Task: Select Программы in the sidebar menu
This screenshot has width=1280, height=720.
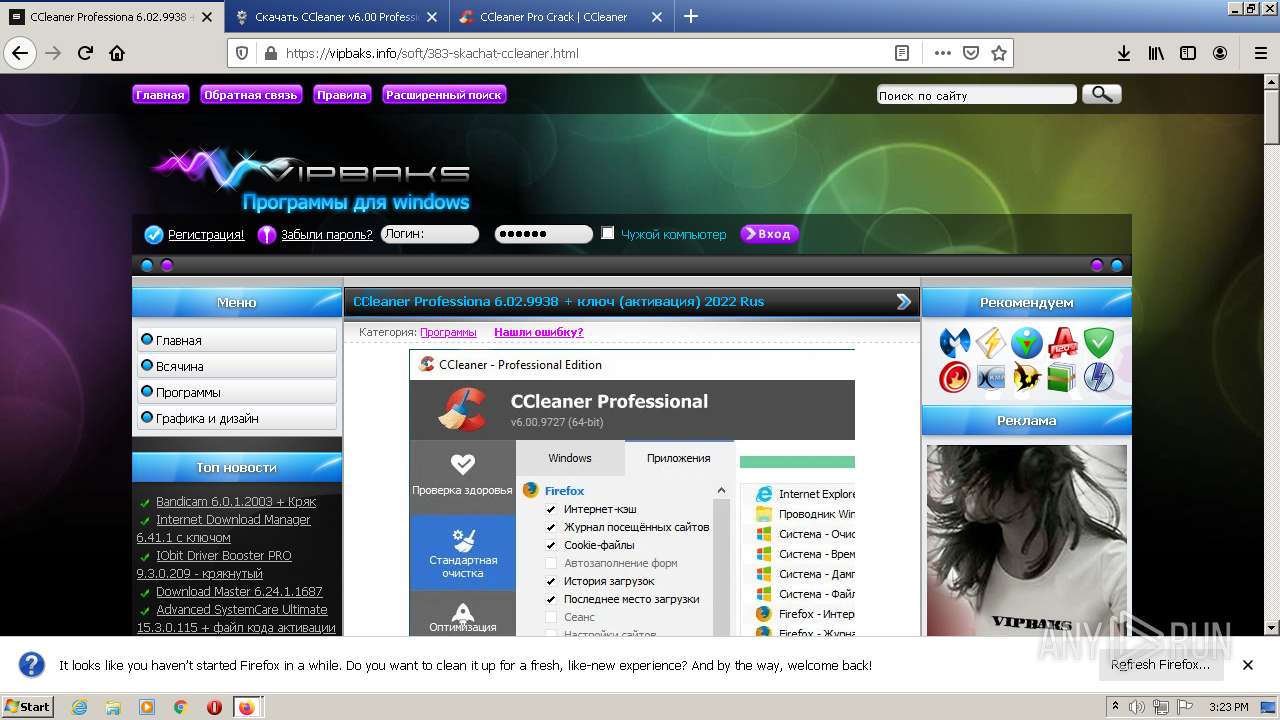Action: coord(237,392)
